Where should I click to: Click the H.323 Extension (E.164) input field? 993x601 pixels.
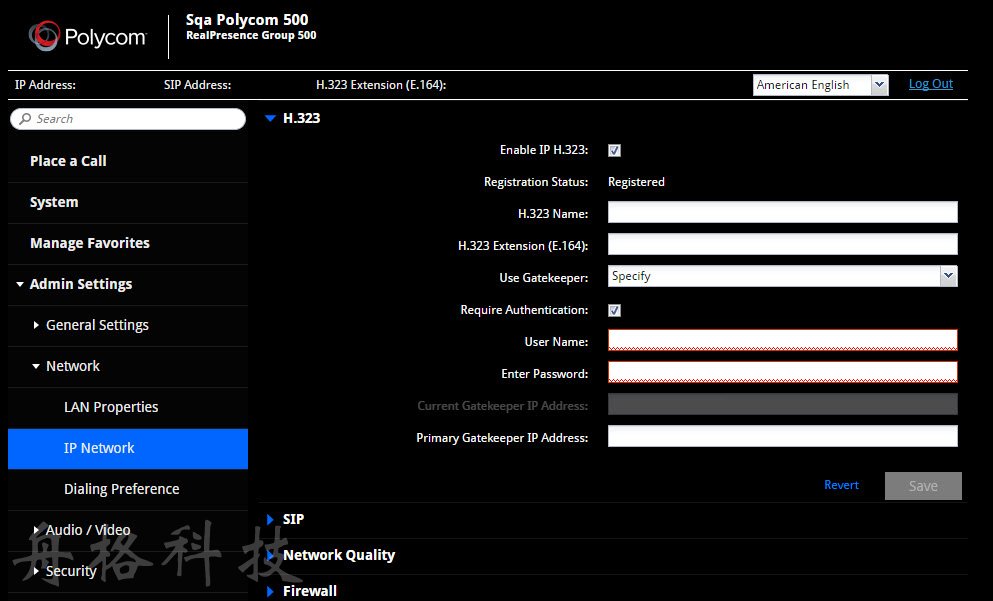(x=783, y=244)
